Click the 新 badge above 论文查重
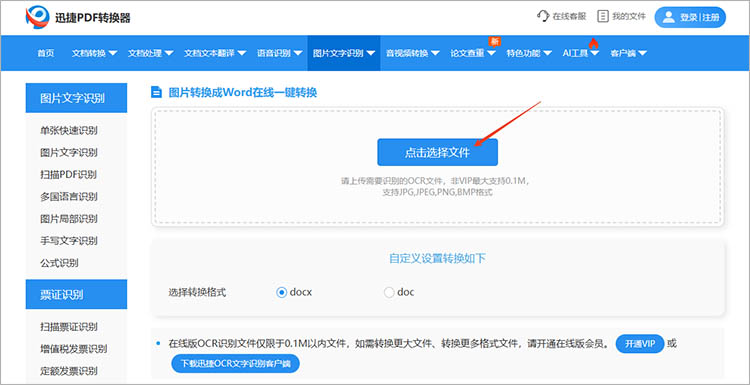750x385 pixels. pos(494,41)
